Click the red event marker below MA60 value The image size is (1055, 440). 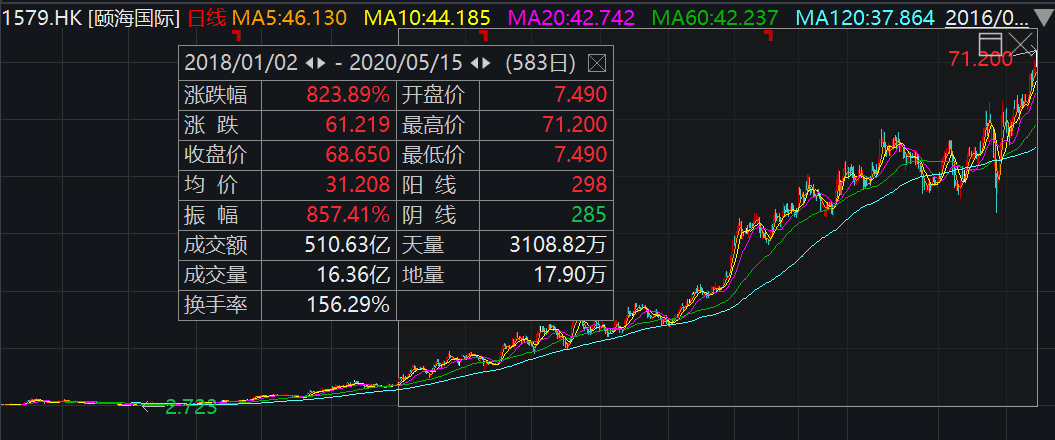click(768, 35)
